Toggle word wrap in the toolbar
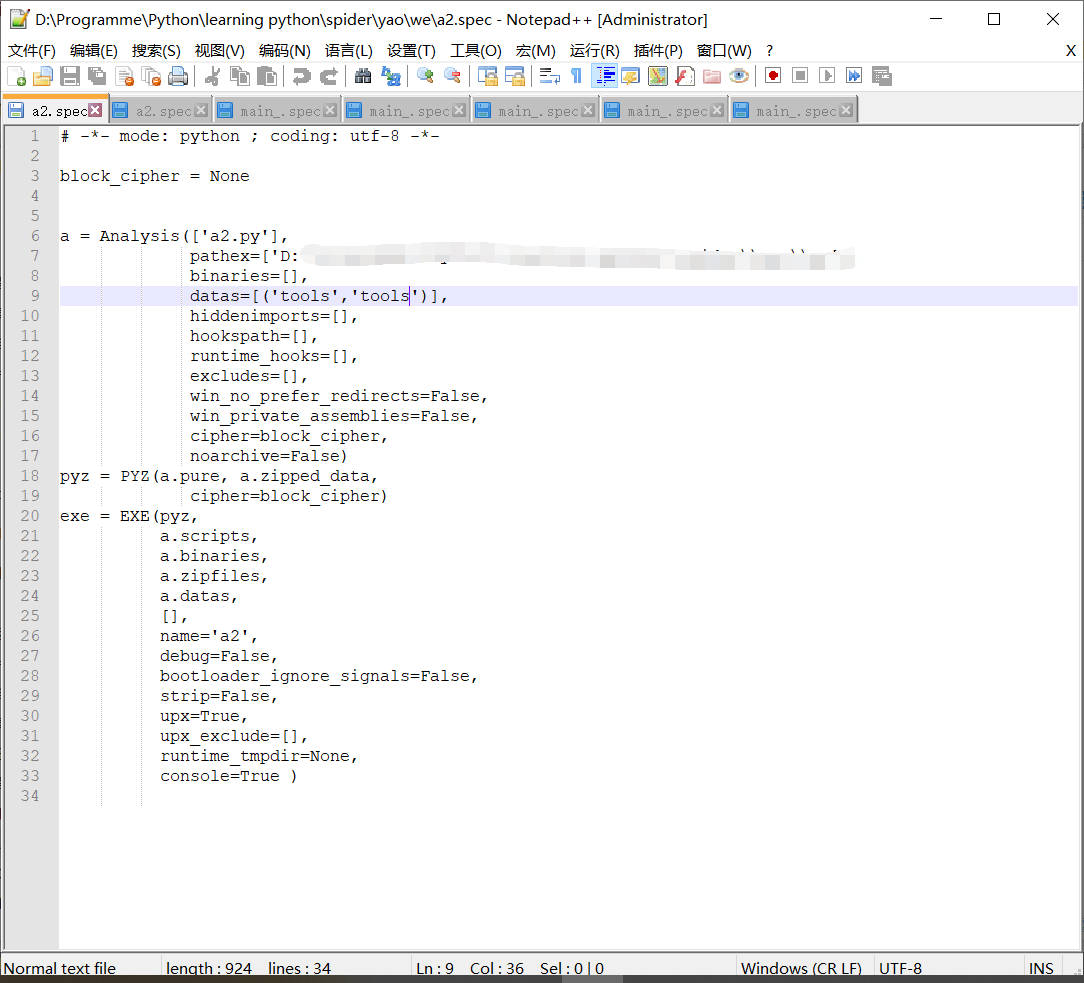The height and width of the screenshot is (983, 1084). 550,76
